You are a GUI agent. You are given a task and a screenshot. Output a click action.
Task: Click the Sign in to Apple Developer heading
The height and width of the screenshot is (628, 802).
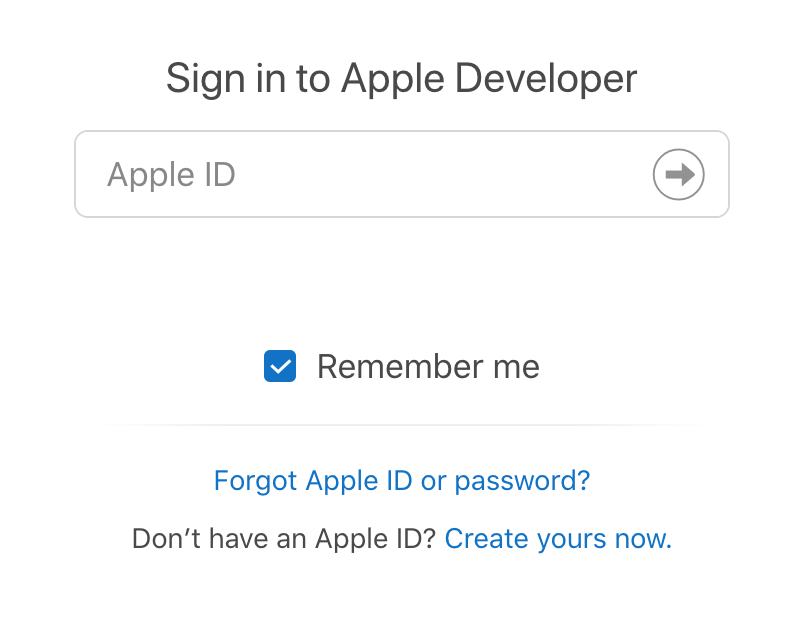coord(402,78)
